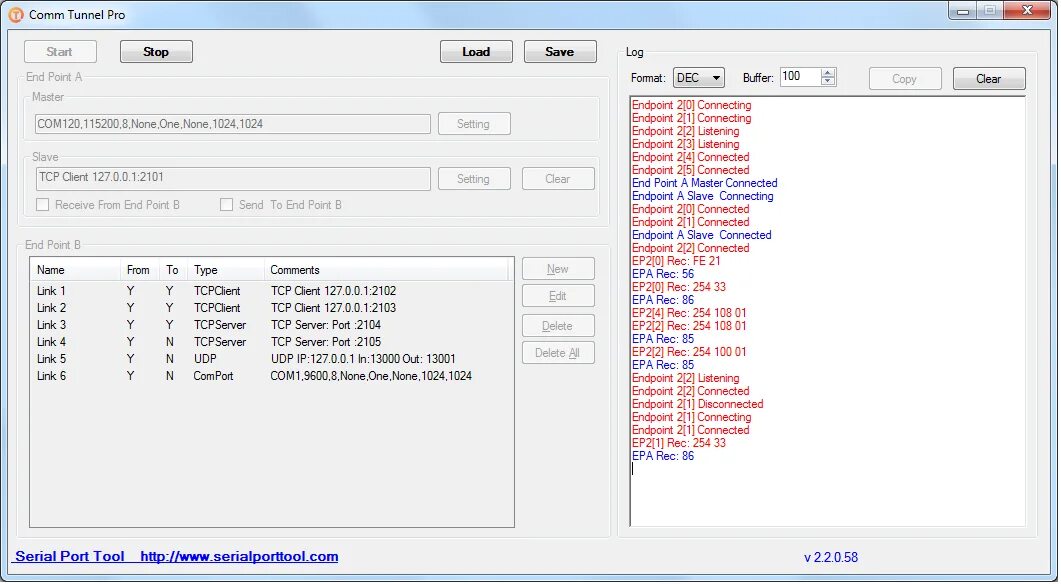The image size is (1061, 584).
Task: Click the TCP Client 127.0.0.1:2103 comment
Action: click(x=334, y=307)
